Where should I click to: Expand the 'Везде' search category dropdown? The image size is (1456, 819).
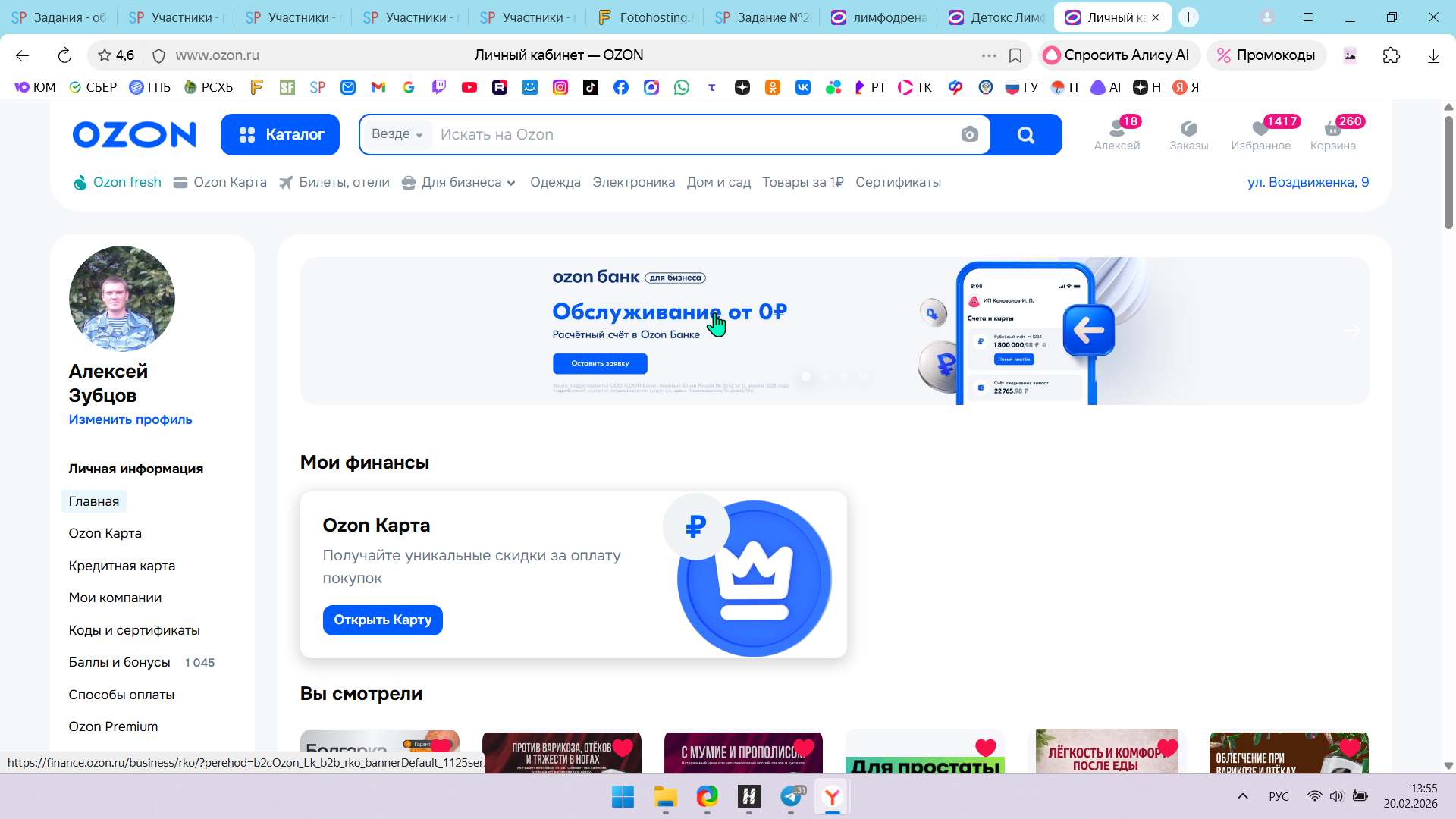click(397, 134)
